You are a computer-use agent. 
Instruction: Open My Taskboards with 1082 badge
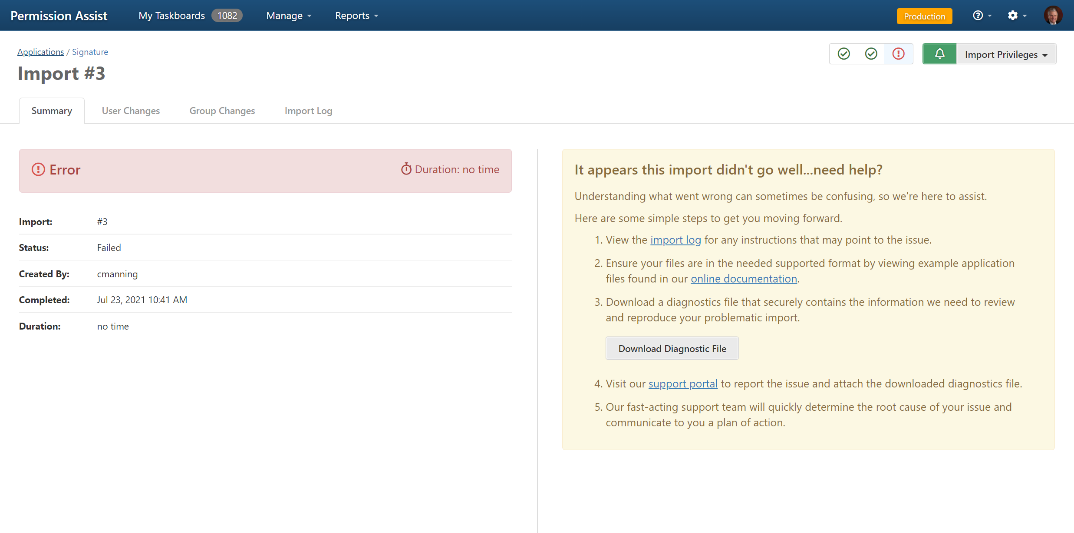189,16
